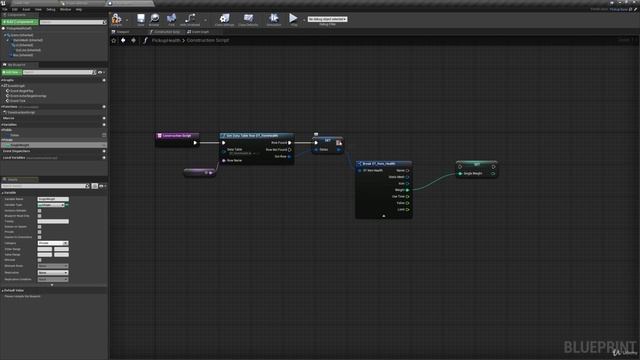Image resolution: width=640 pixels, height=360 pixels.
Task: Expand advanced variable options arrow
Action: tap(52, 285)
